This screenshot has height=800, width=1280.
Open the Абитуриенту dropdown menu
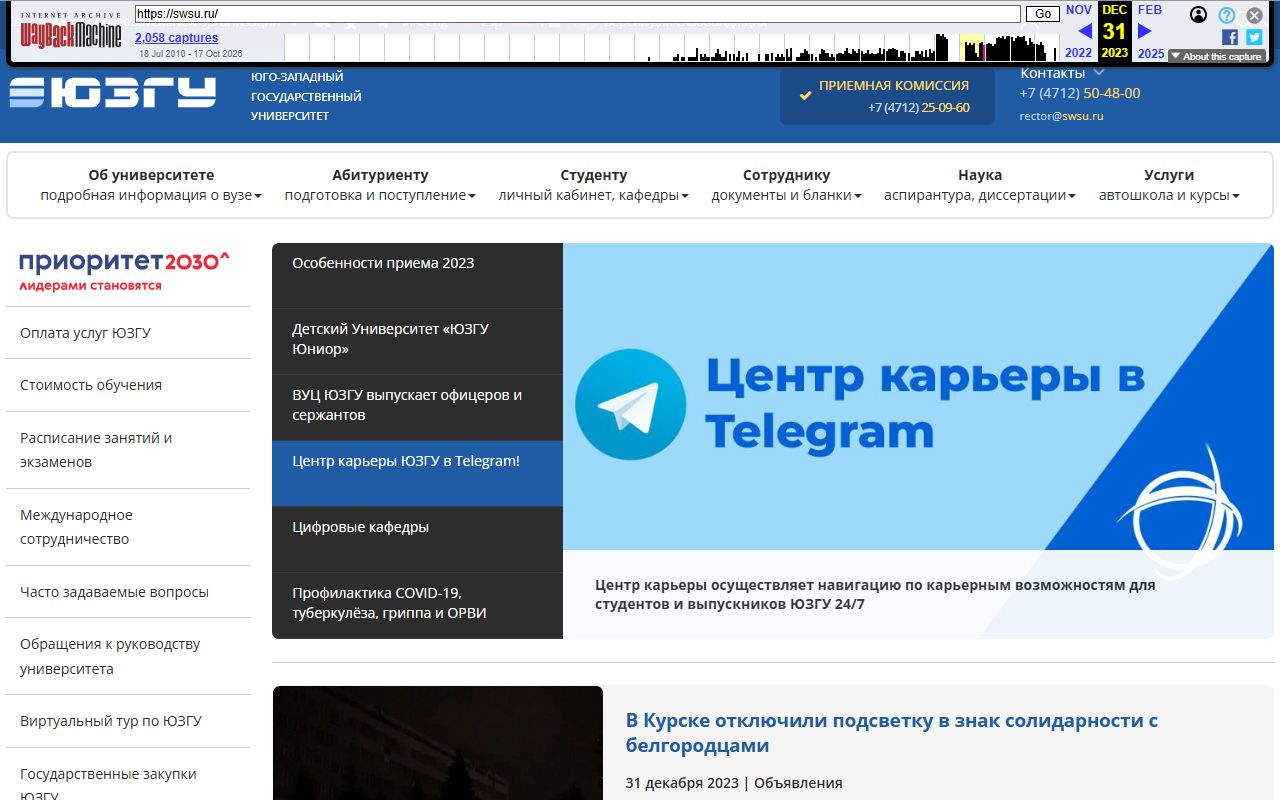click(380, 185)
